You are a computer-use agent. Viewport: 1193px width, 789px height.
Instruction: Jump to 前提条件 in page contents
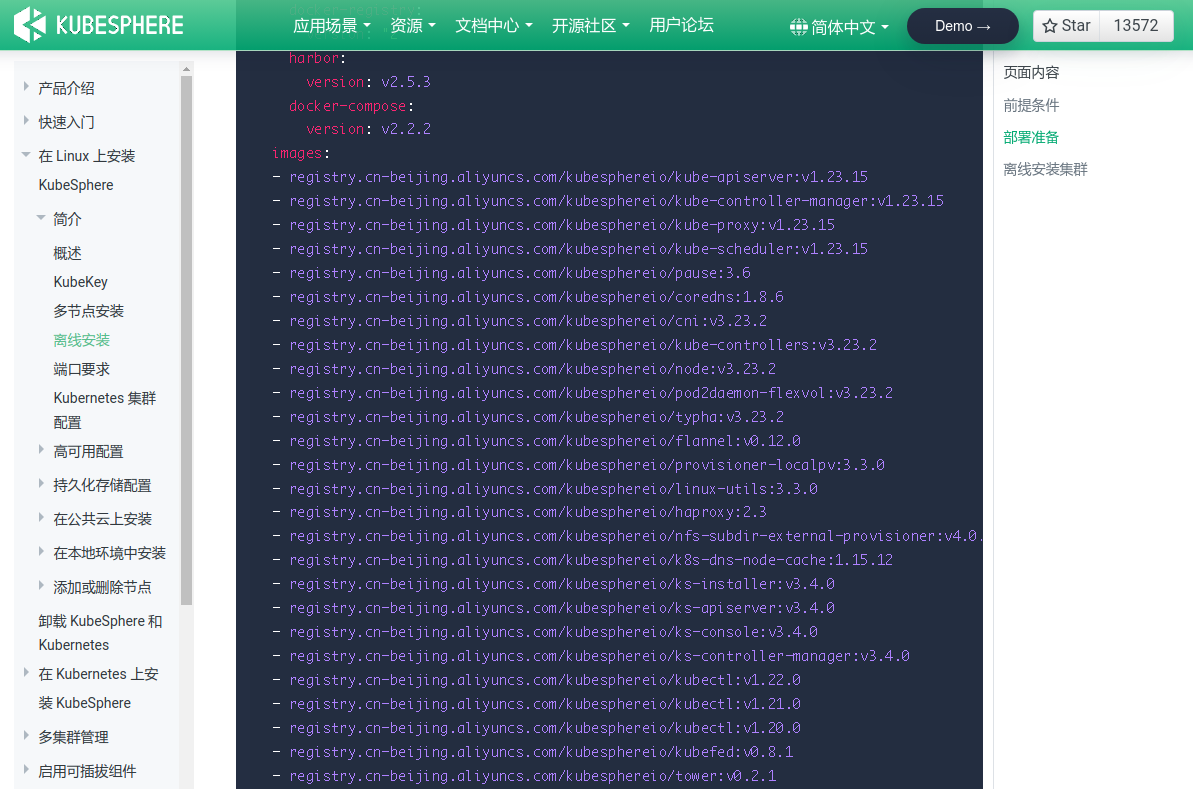pyautogui.click(x=1031, y=105)
